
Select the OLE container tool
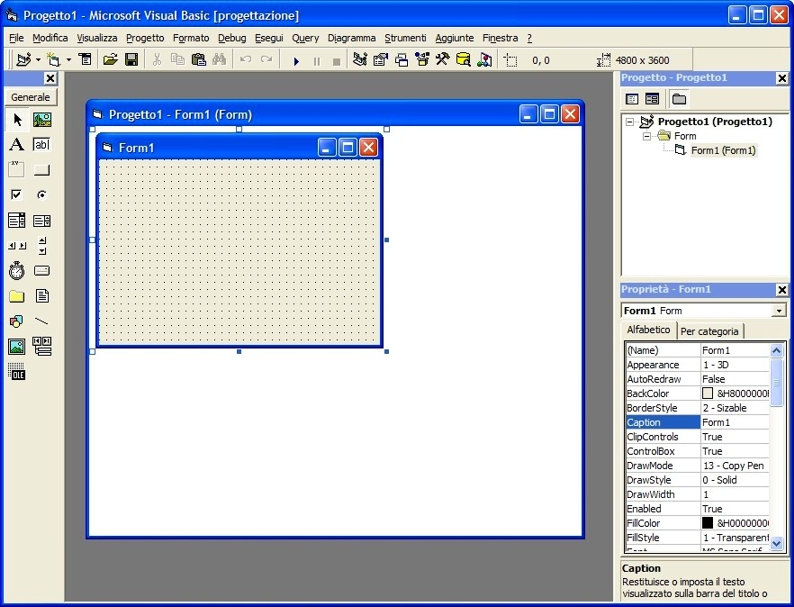(17, 372)
